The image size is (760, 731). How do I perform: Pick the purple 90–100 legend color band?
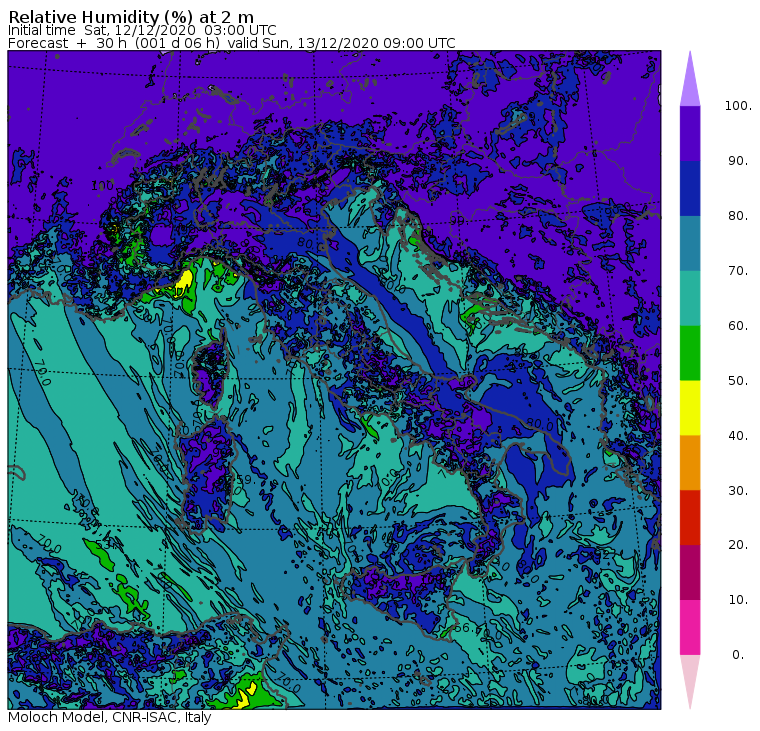pyautogui.click(x=690, y=133)
